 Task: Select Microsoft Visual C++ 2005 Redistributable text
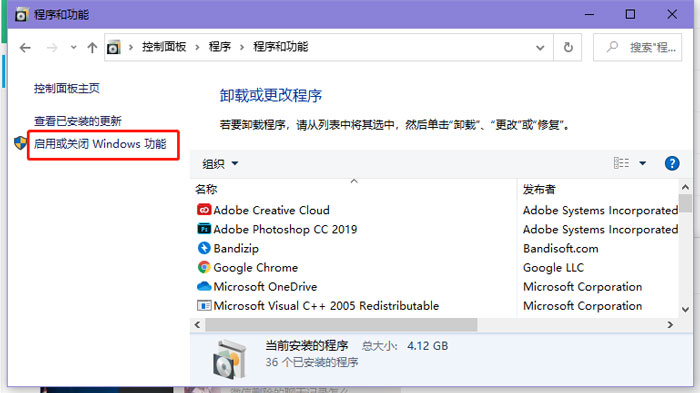pos(326,305)
